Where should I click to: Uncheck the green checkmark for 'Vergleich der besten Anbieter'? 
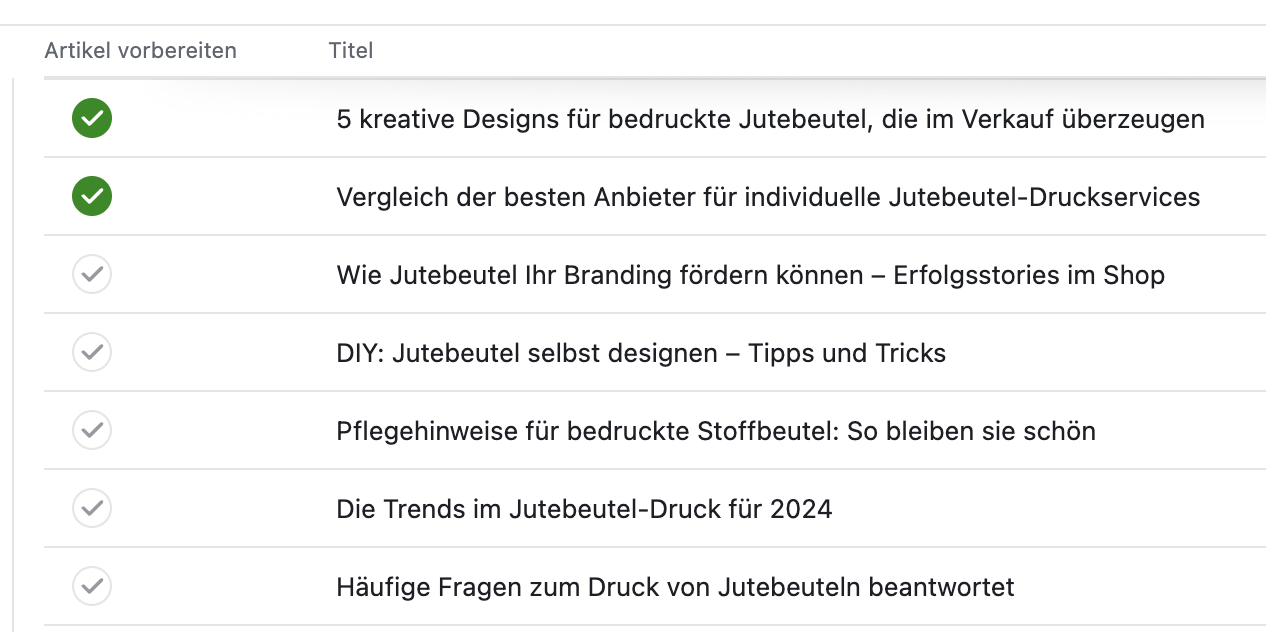tap(92, 196)
